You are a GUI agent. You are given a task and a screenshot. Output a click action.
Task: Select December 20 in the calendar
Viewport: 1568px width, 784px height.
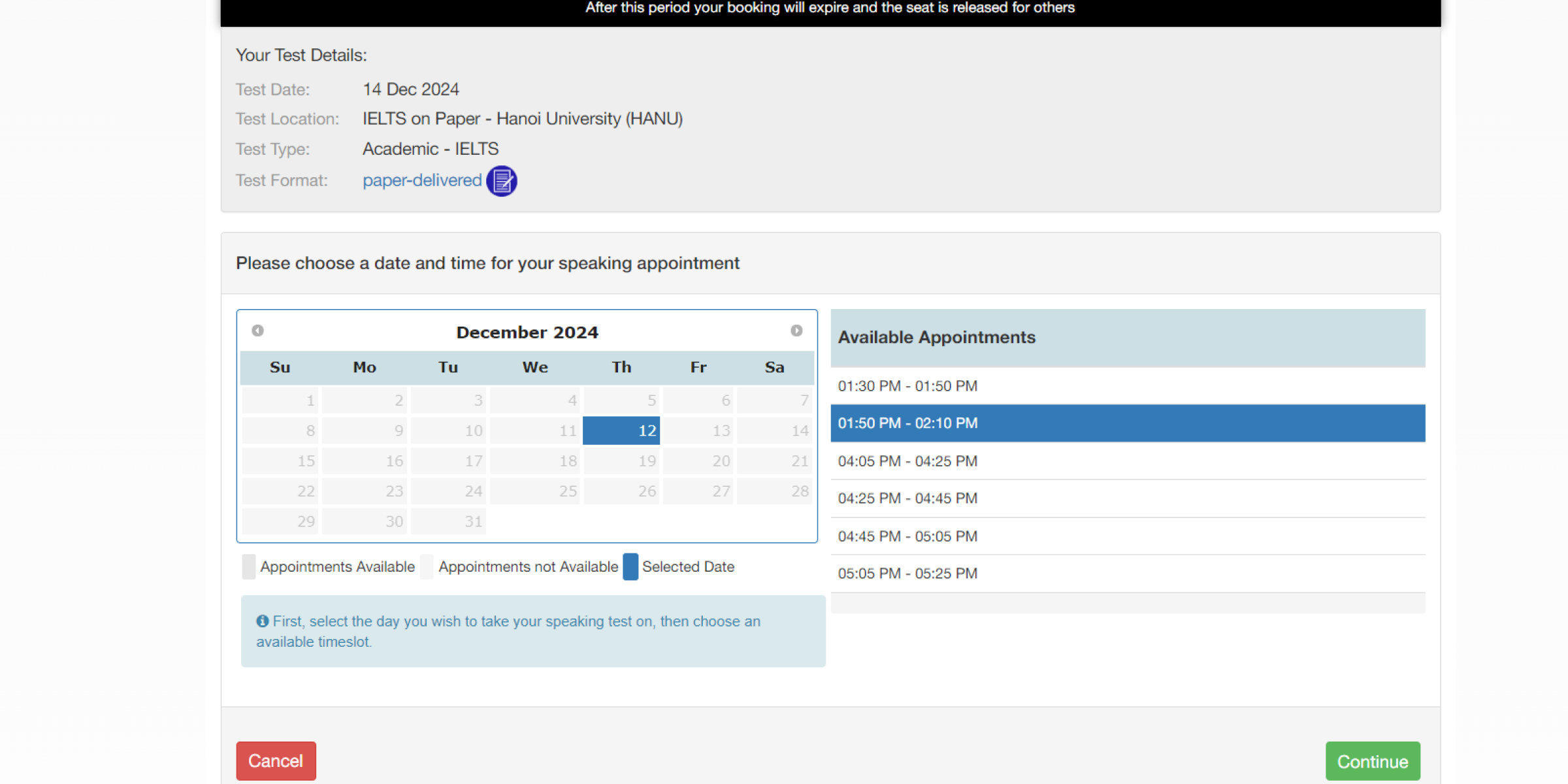[698, 461]
